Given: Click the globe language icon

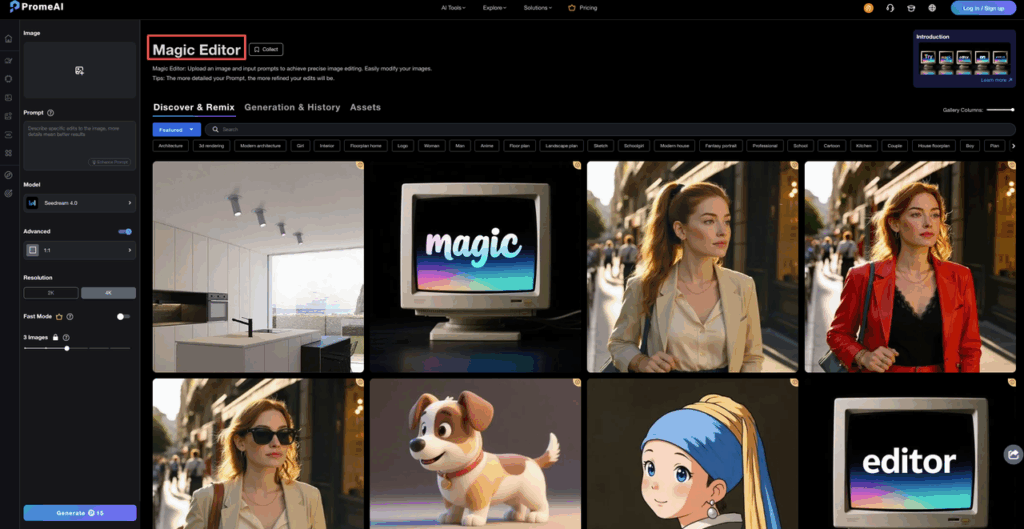Looking at the screenshot, I should point(932,8).
